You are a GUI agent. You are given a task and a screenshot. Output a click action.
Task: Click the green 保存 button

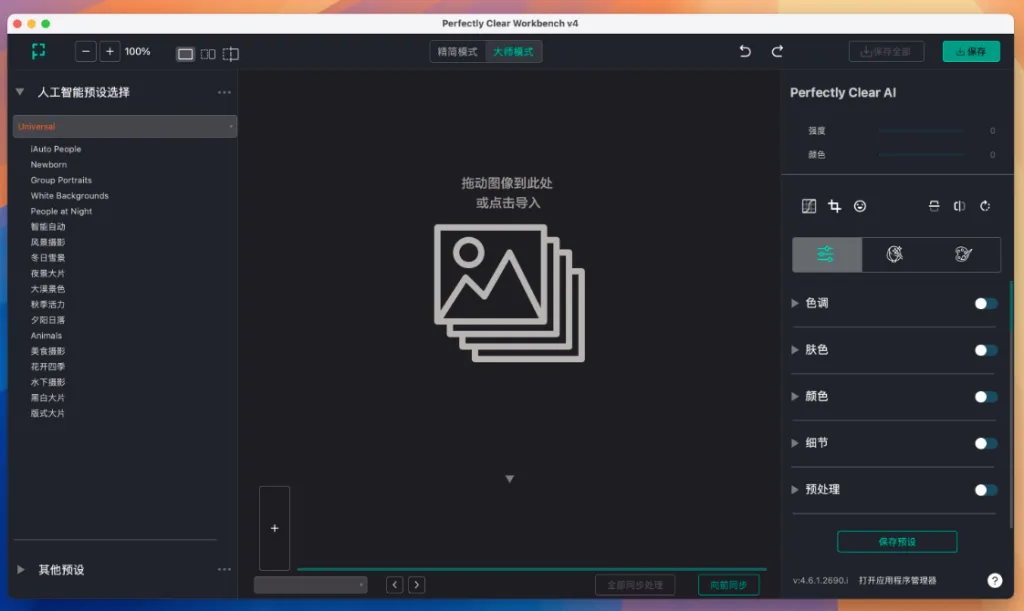coord(970,52)
